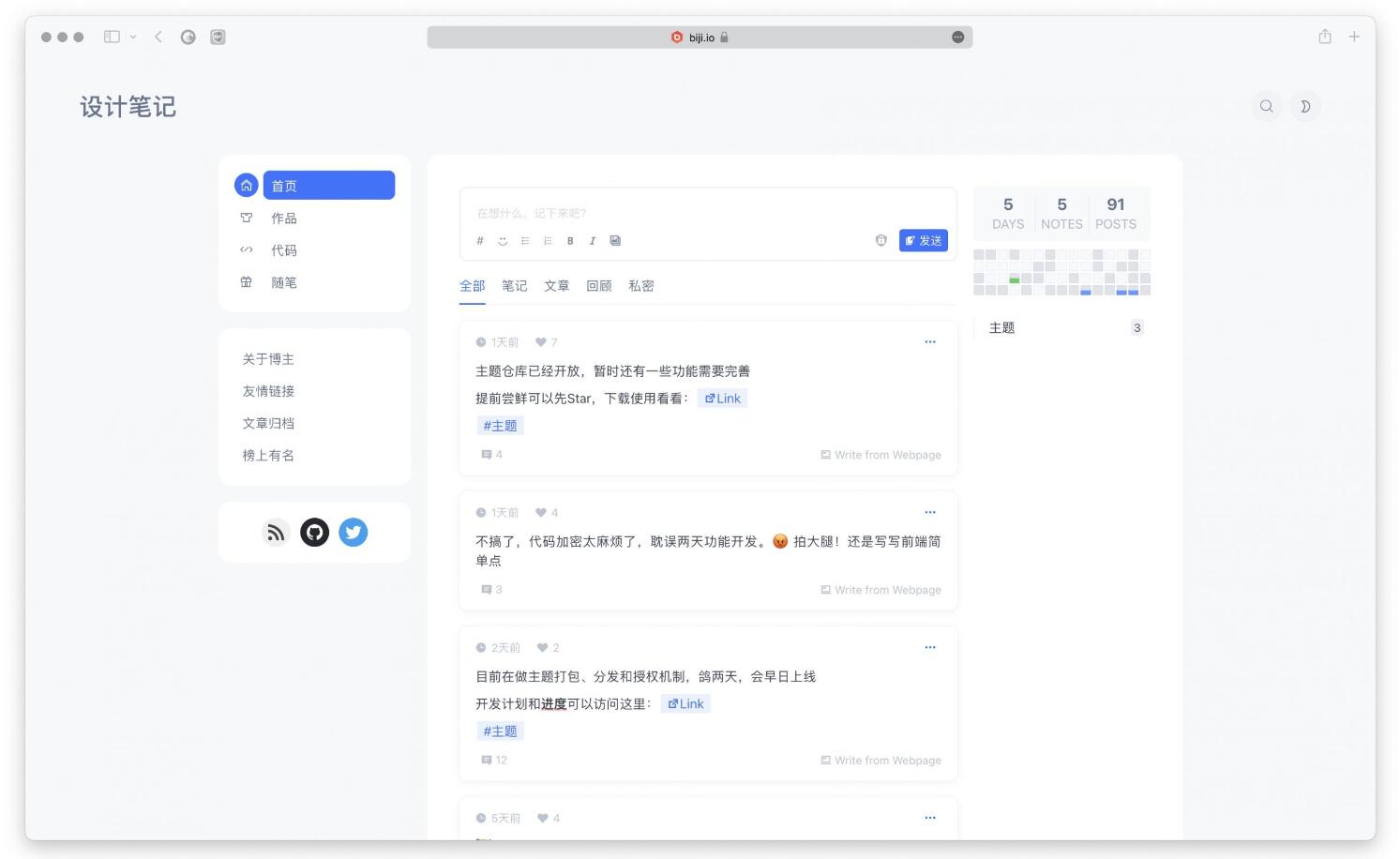Open the GitHub profile icon
Image resolution: width=1400 pixels, height=859 pixels.
(x=315, y=533)
